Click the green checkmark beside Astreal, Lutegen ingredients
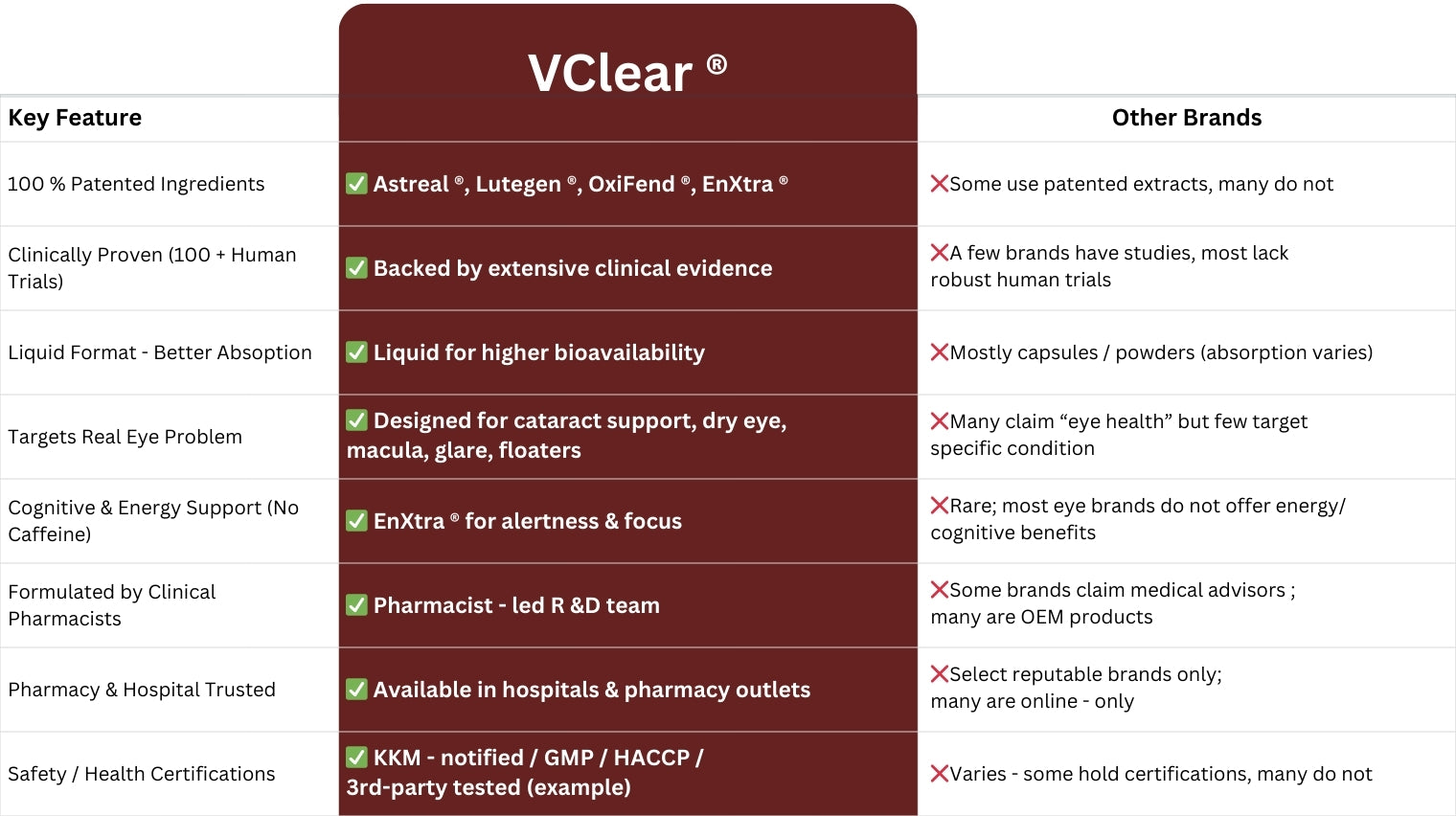1456x816 pixels. tap(356, 184)
